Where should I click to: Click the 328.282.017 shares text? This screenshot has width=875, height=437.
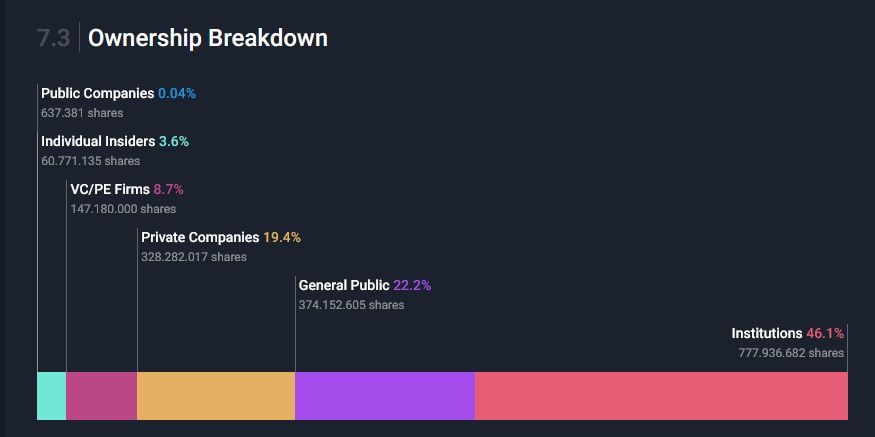click(x=194, y=257)
